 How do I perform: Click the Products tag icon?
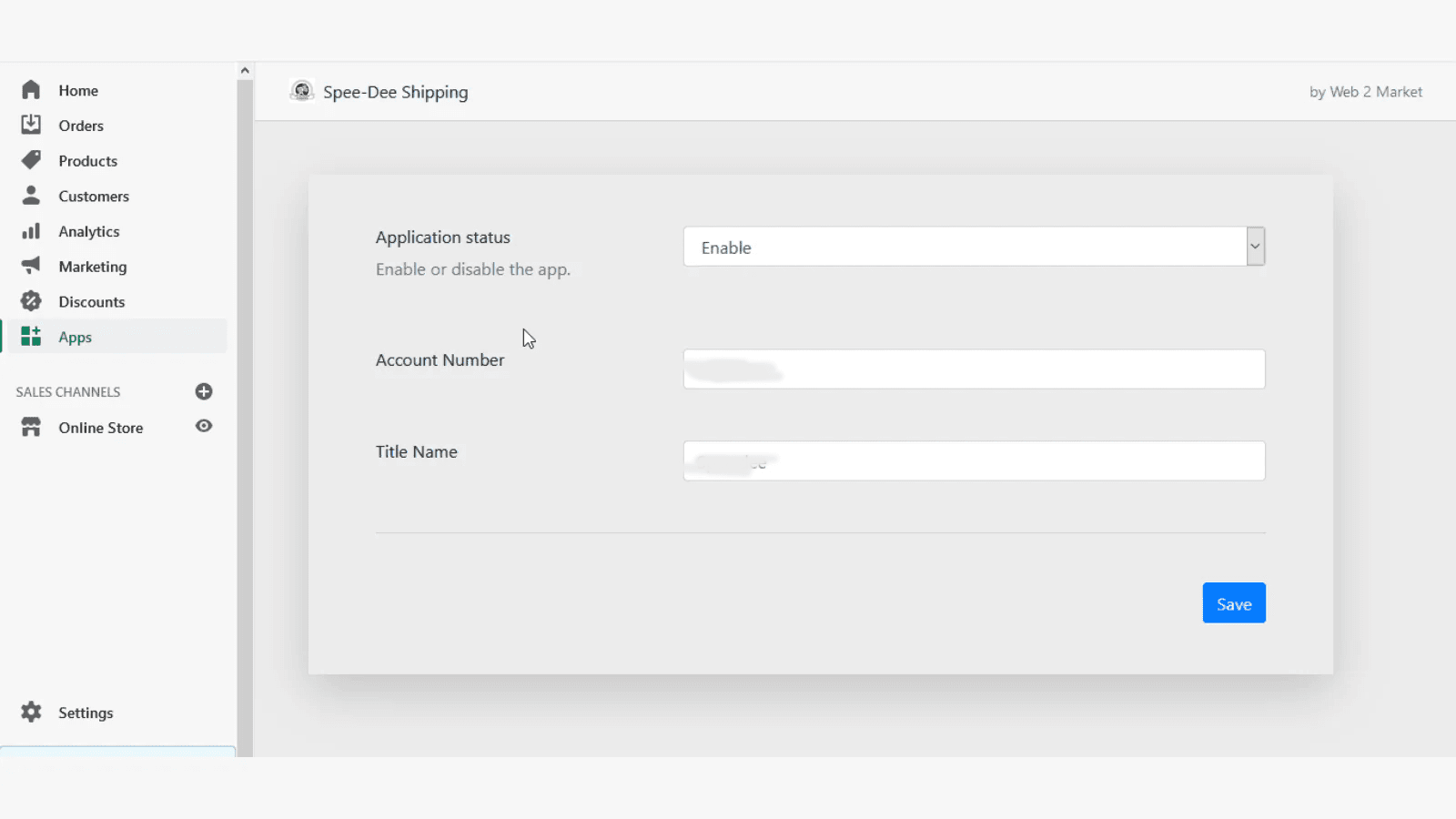[31, 160]
